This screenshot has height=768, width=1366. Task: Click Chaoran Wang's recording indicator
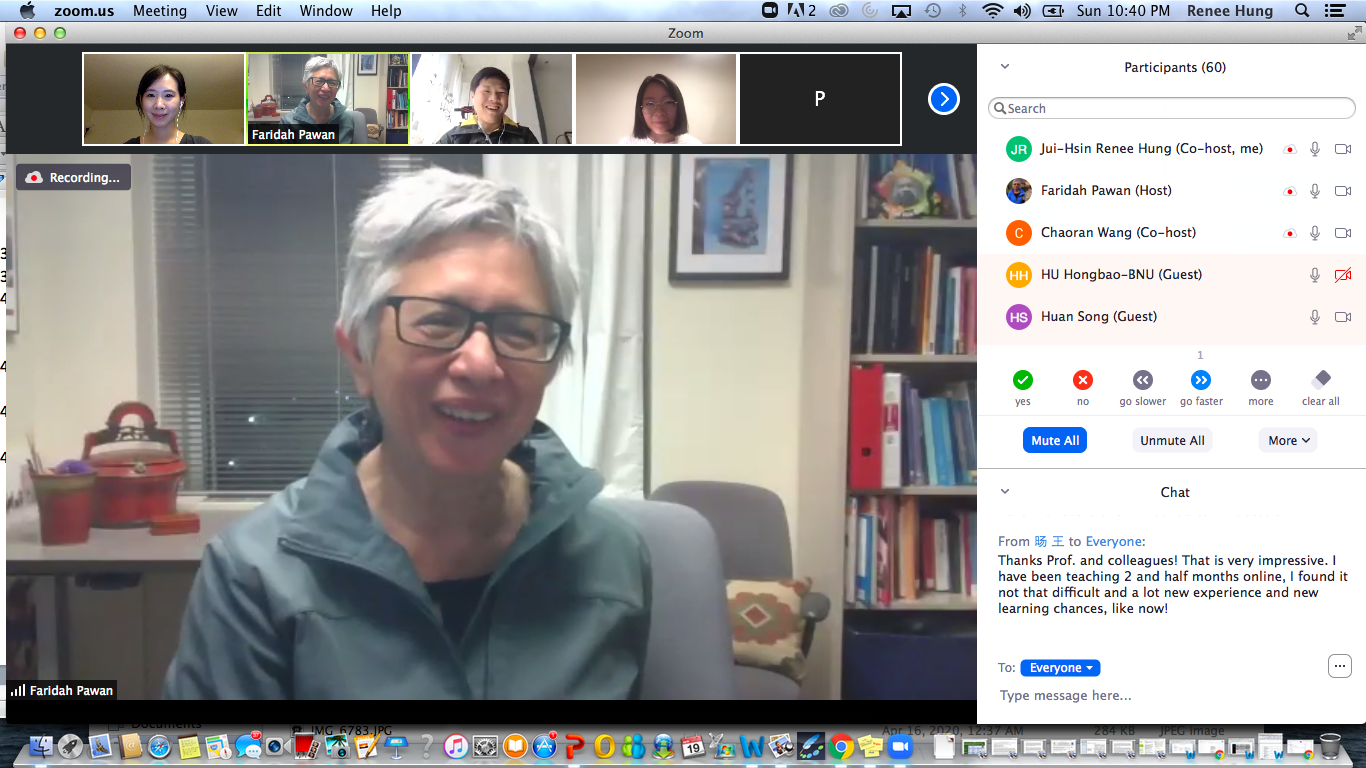tap(1290, 233)
